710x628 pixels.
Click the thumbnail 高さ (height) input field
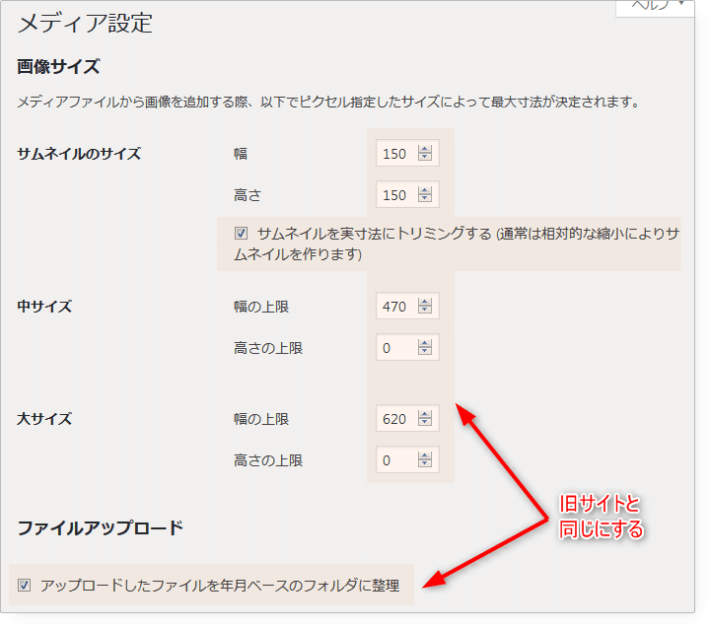pos(396,194)
